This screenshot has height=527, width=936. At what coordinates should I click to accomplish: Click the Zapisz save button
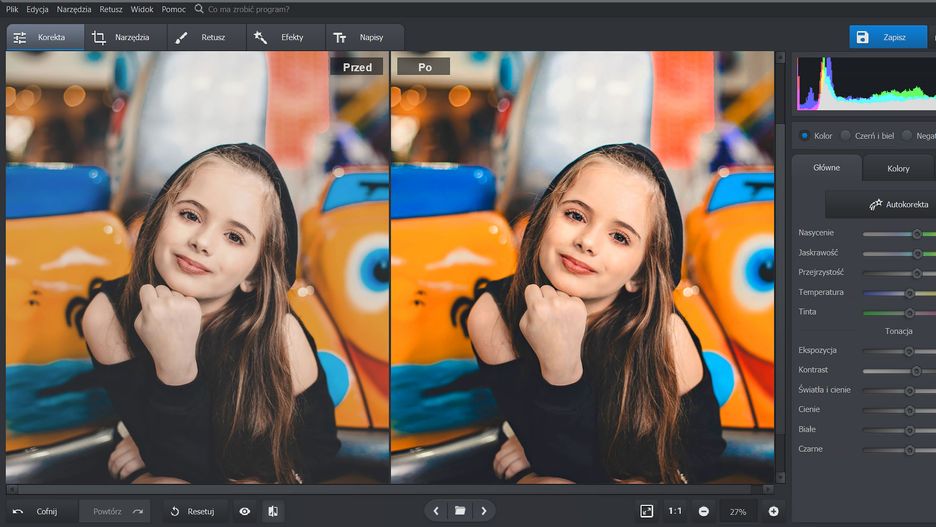click(x=888, y=37)
